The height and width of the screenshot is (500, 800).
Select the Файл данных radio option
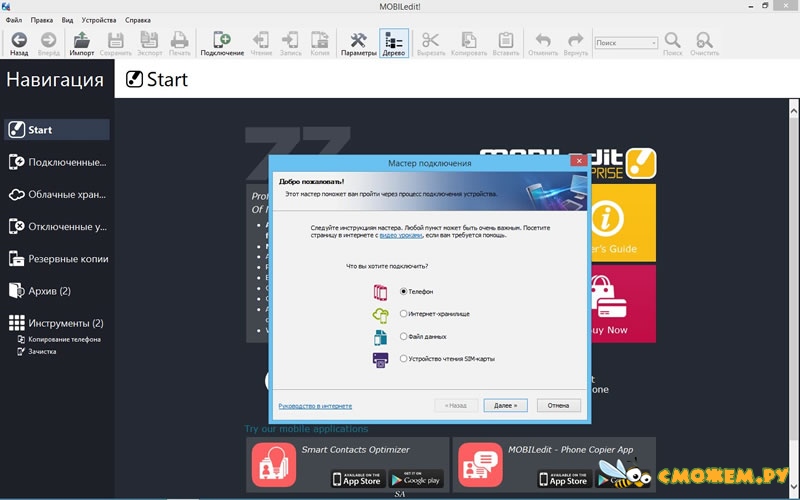(403, 336)
